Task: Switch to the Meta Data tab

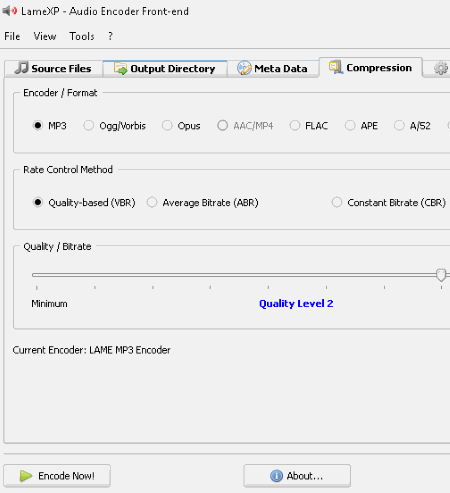Action: click(273, 68)
